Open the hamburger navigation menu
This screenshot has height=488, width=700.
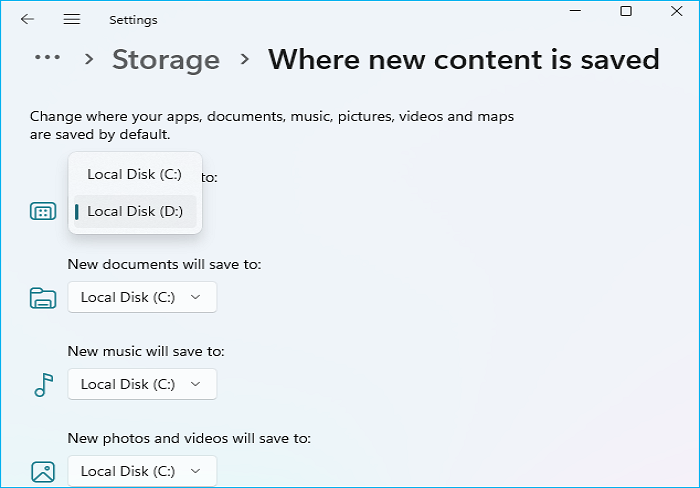click(x=71, y=19)
